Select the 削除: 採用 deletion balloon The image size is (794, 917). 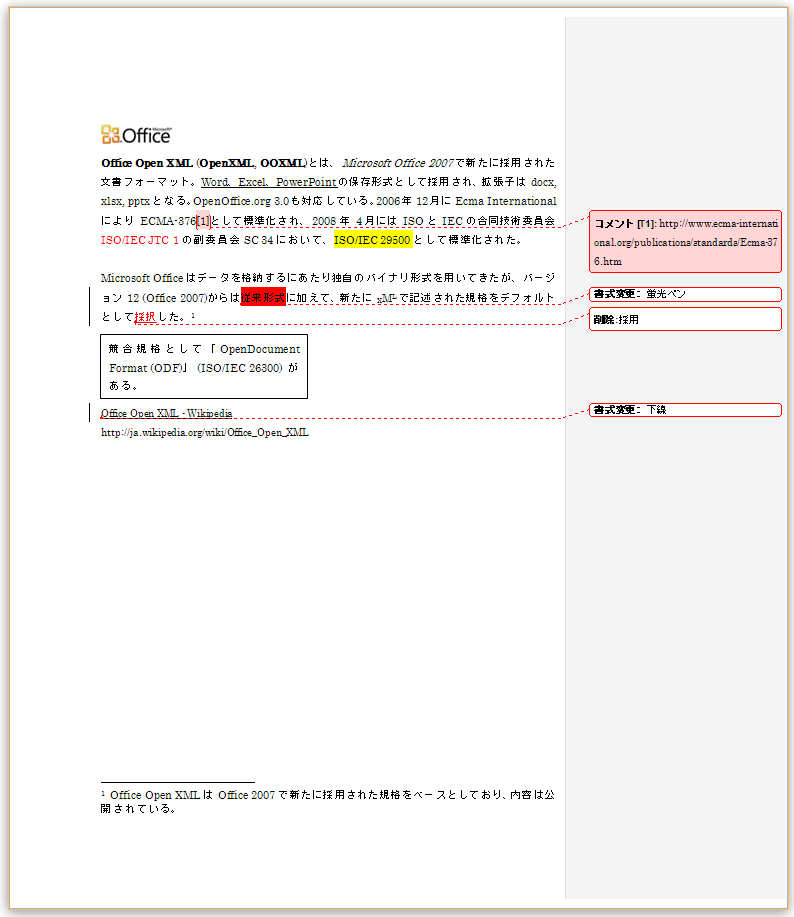[685, 319]
